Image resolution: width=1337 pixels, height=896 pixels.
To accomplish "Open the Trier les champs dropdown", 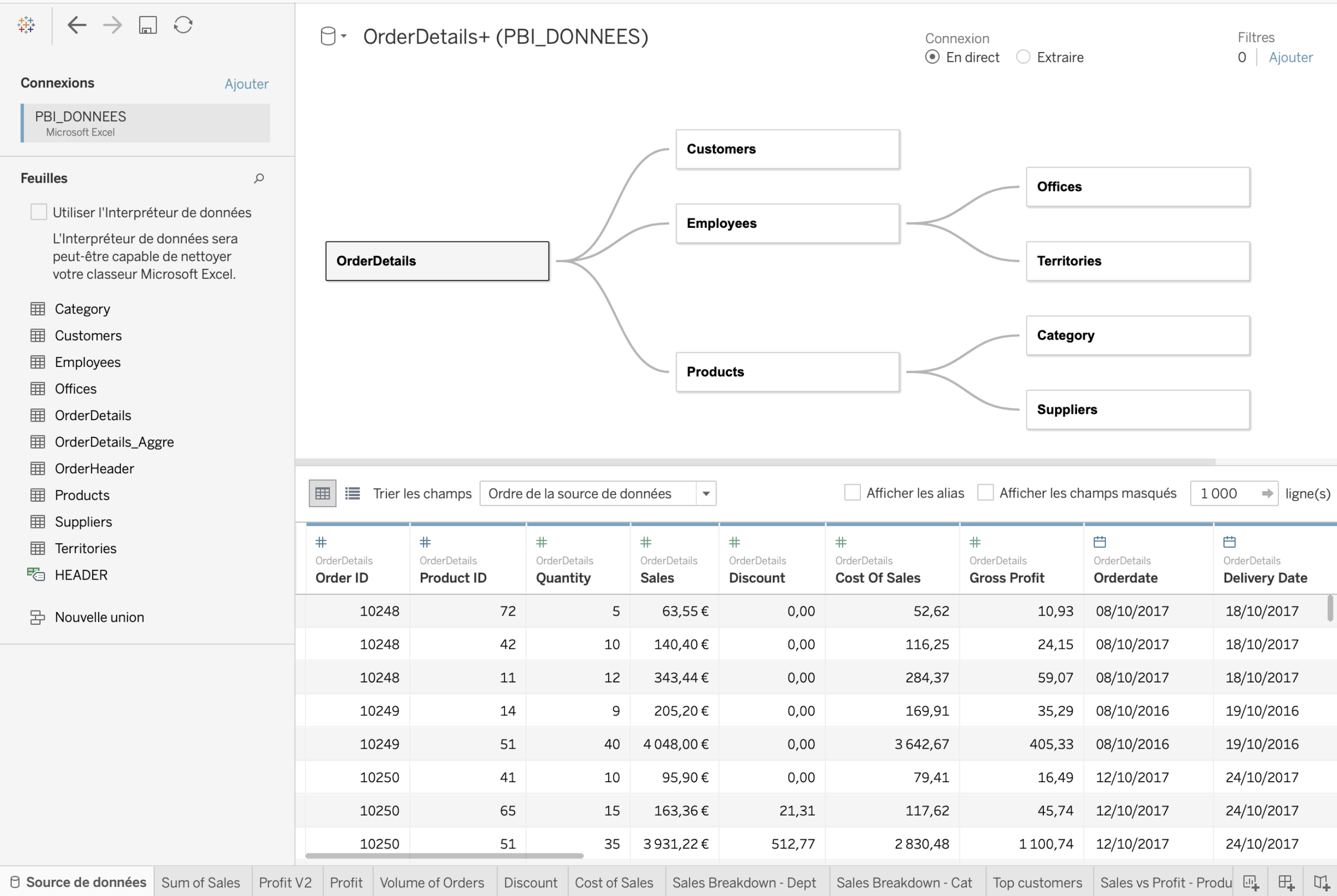I will (598, 493).
